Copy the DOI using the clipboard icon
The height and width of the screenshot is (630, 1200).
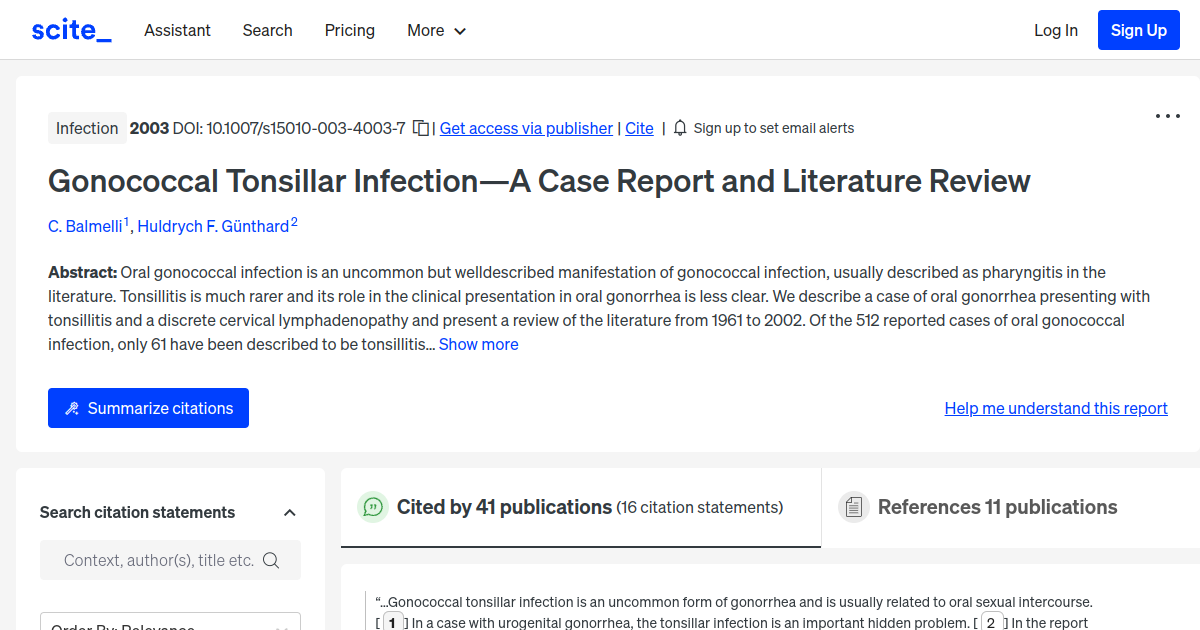point(420,128)
